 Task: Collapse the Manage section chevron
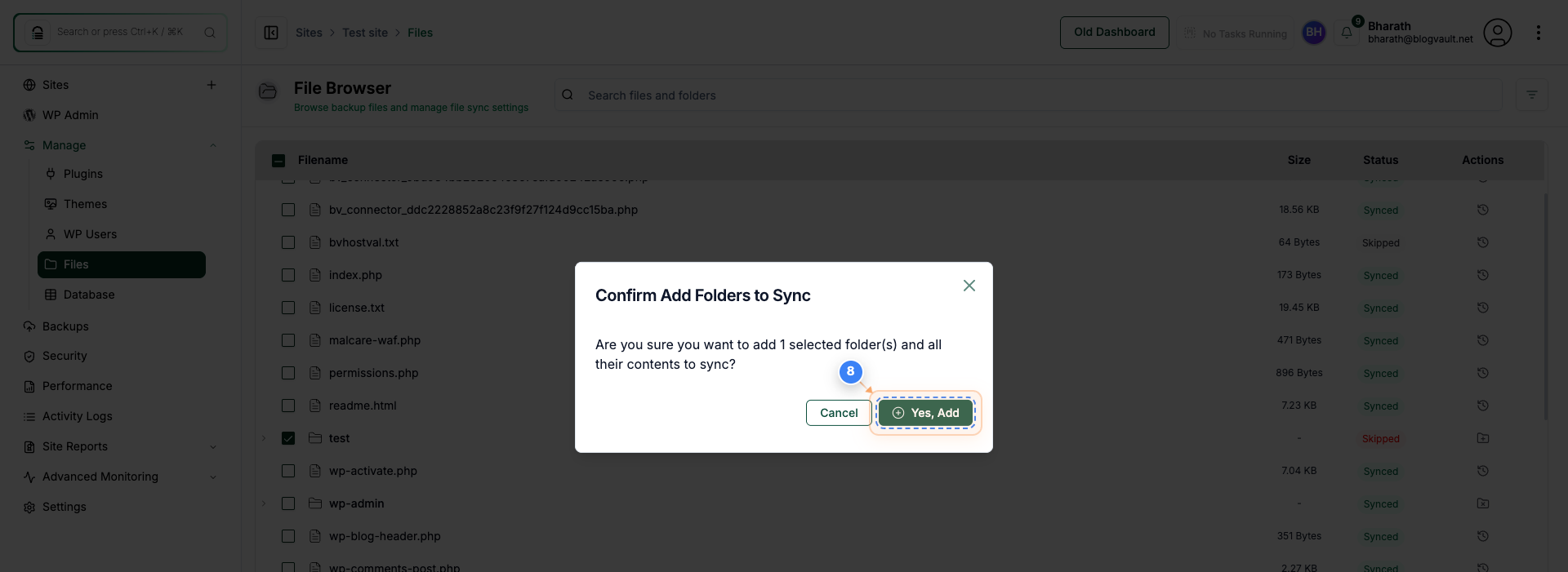point(213,145)
